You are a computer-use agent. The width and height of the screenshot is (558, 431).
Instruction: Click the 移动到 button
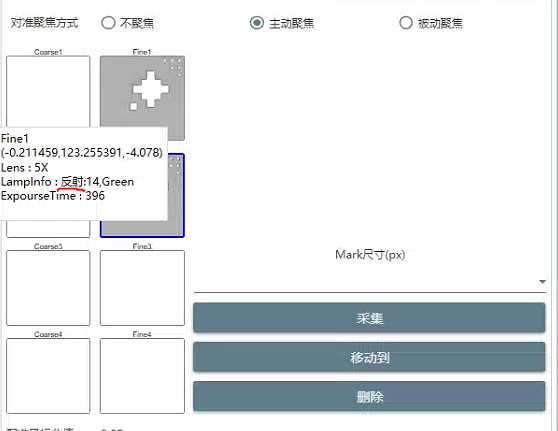click(x=369, y=357)
